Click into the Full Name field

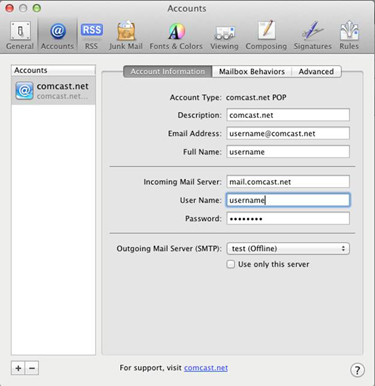point(288,152)
